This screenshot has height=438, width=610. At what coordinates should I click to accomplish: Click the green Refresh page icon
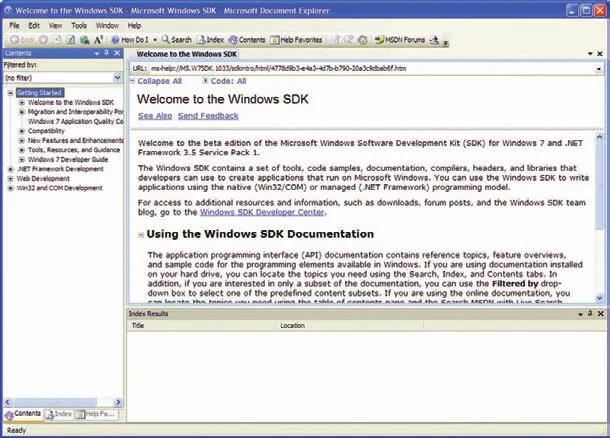[x=70, y=40]
